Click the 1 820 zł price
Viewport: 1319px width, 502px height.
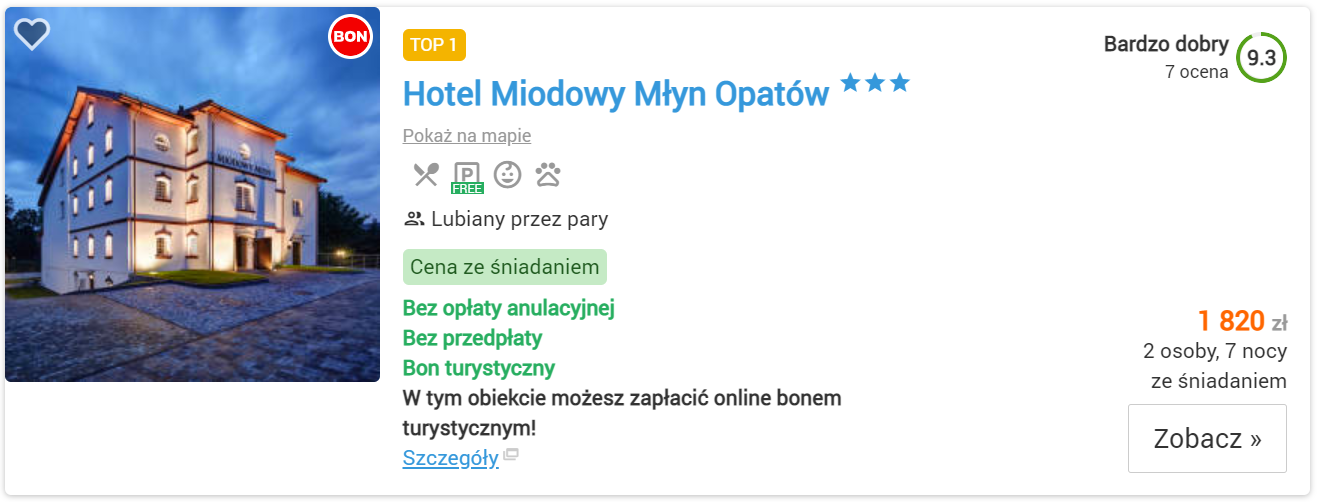tap(1242, 321)
